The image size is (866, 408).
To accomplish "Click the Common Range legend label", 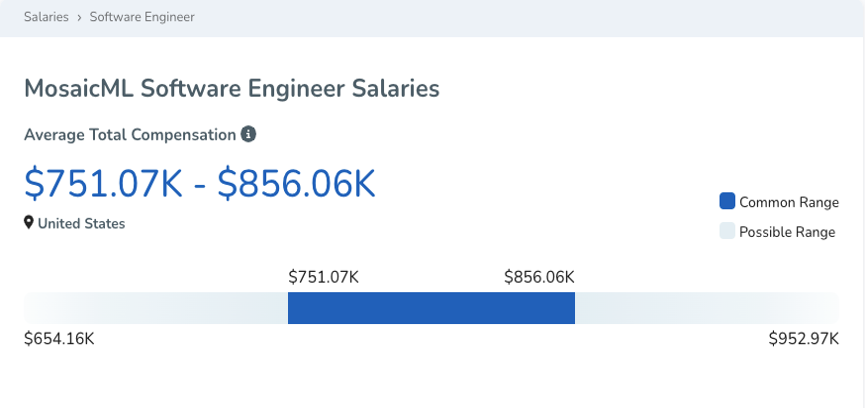I will [788, 202].
